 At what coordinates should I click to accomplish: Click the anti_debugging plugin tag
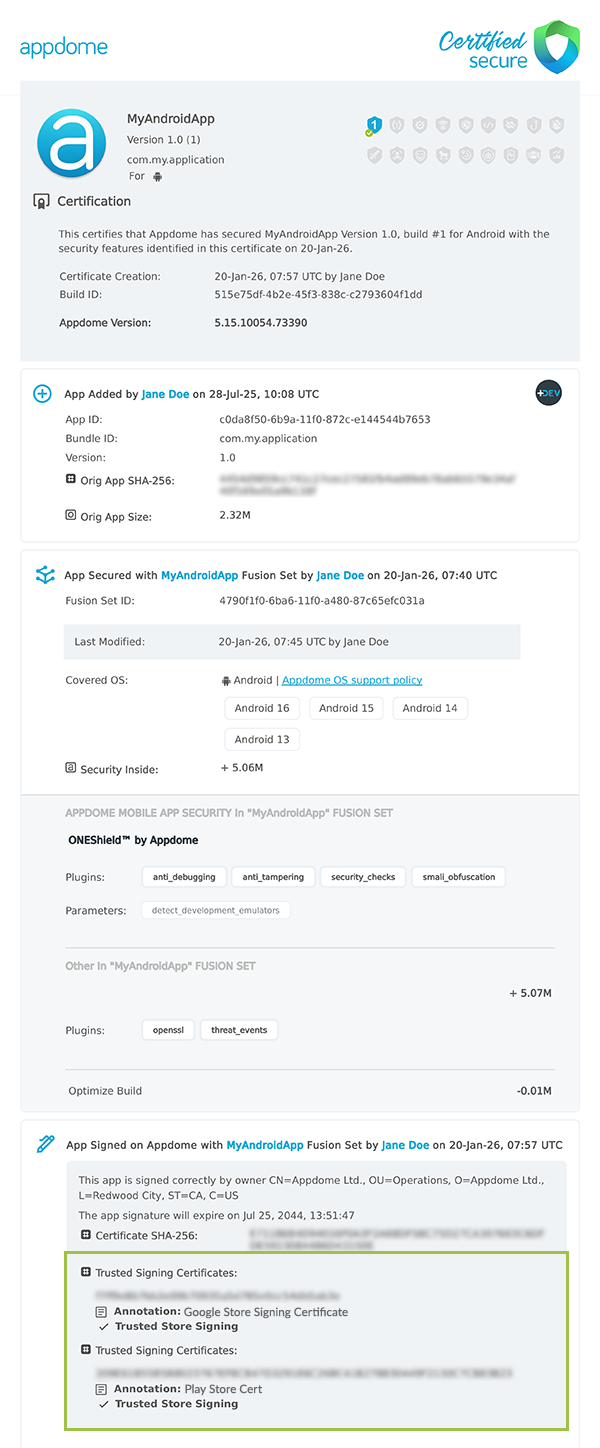coord(184,877)
